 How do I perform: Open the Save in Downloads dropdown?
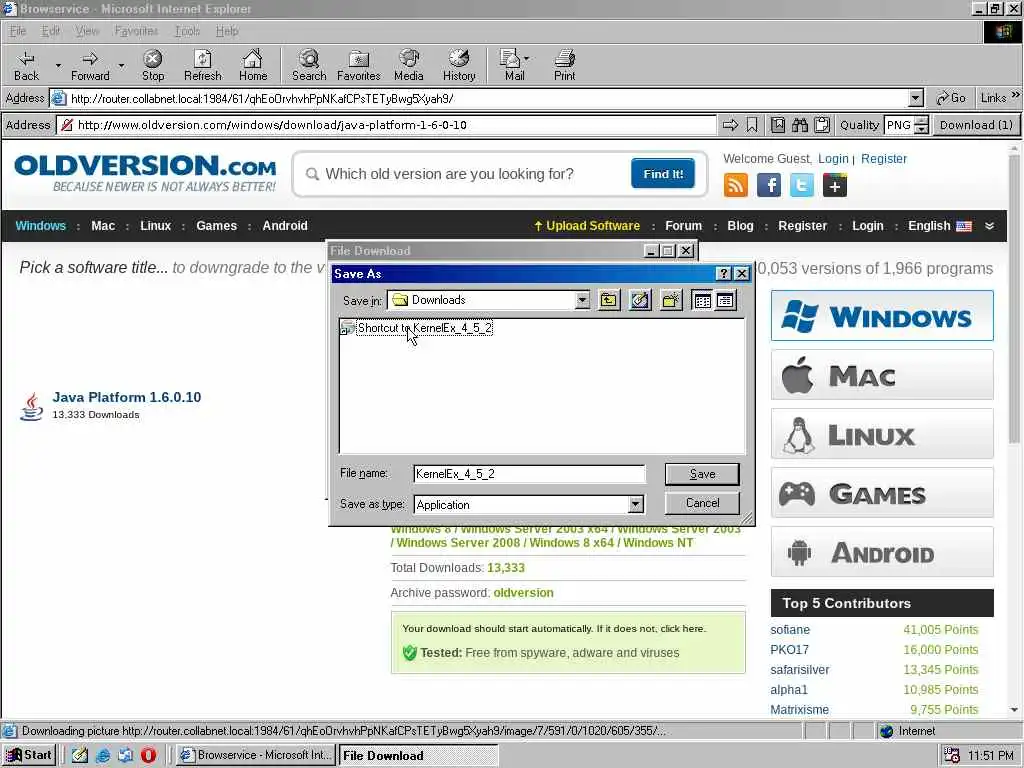click(582, 300)
